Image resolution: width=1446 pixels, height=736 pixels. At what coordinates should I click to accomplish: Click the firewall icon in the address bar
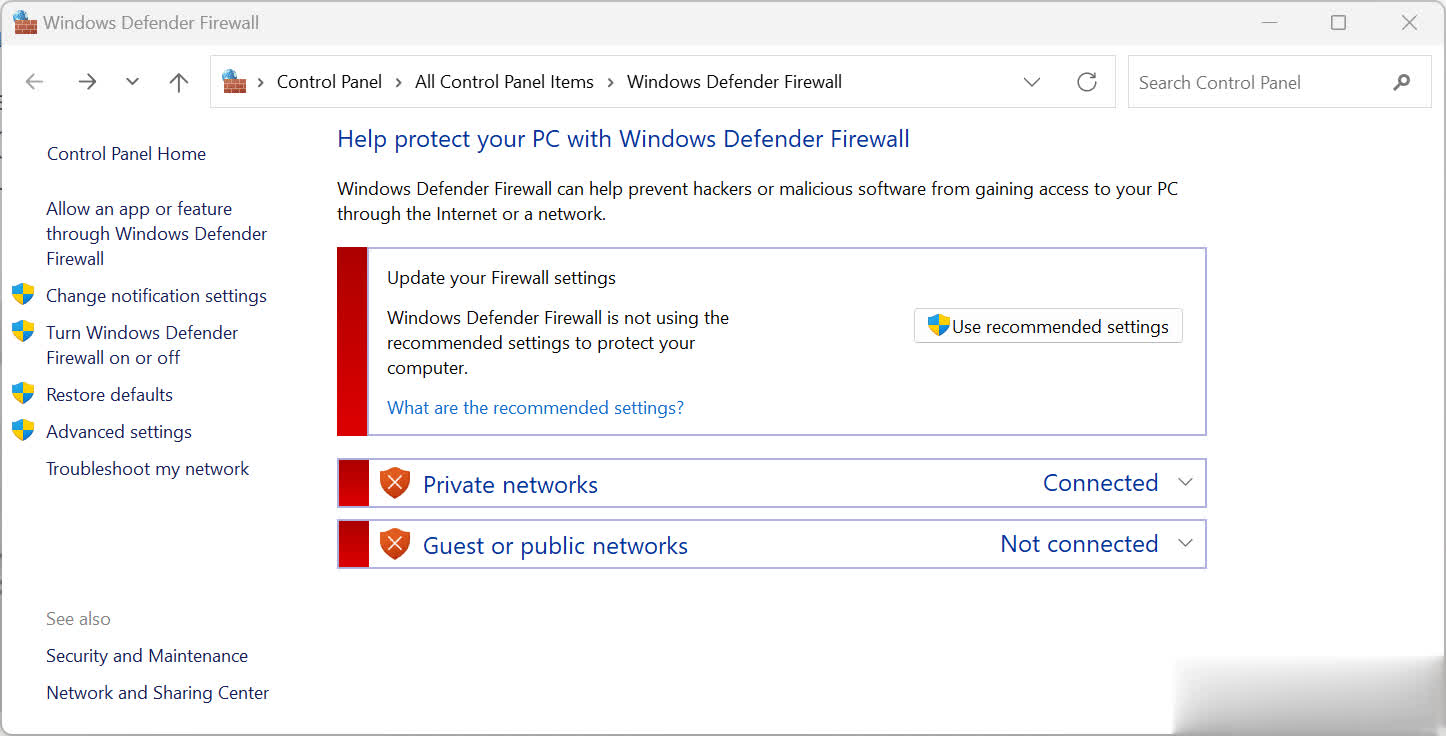coord(234,82)
